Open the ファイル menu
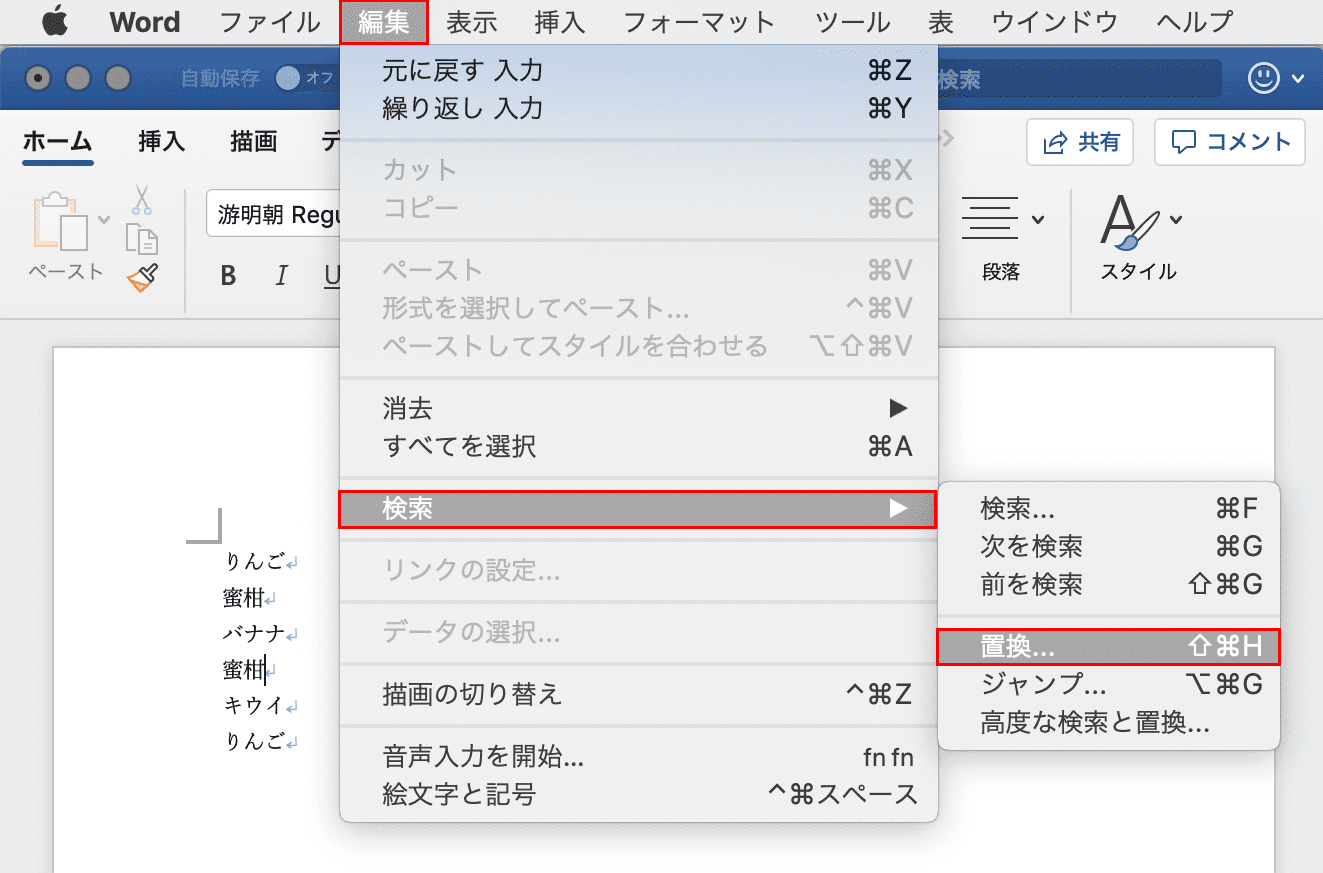The height and width of the screenshot is (873, 1323). [x=269, y=21]
